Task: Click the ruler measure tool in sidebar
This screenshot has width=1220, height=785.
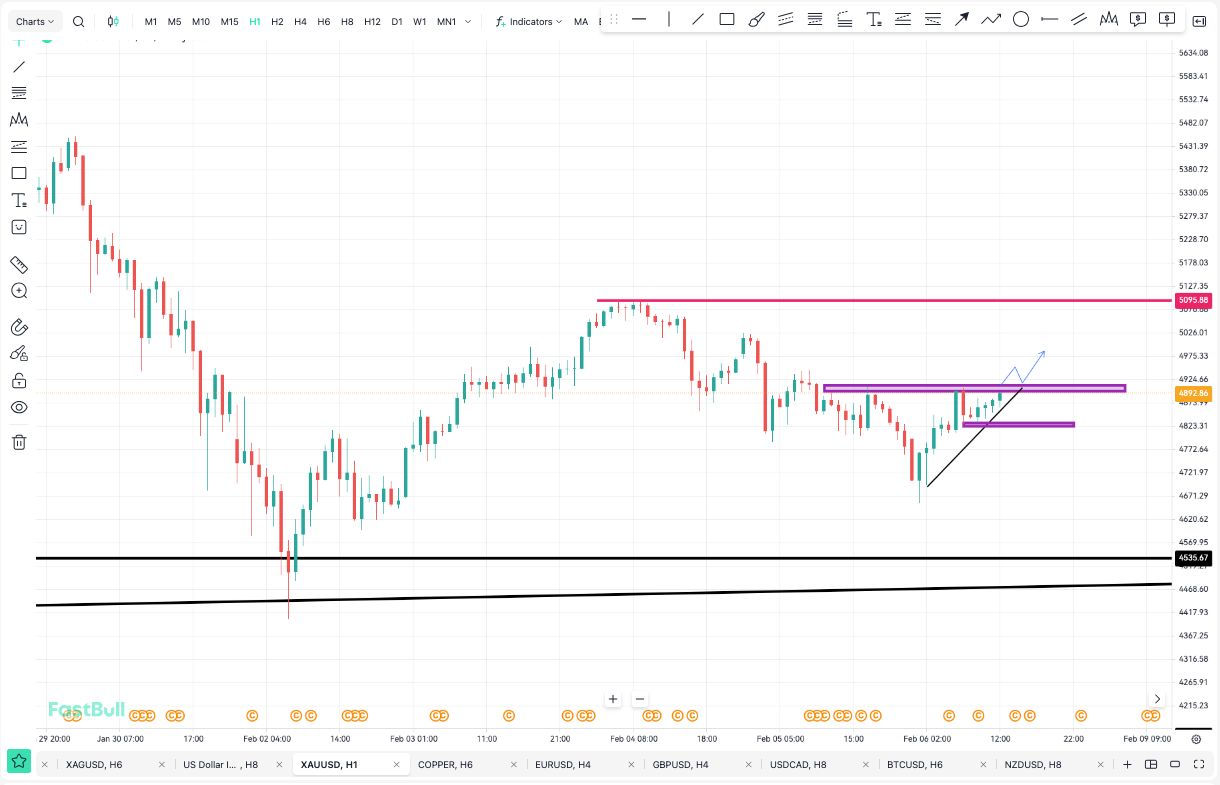Action: [18, 265]
